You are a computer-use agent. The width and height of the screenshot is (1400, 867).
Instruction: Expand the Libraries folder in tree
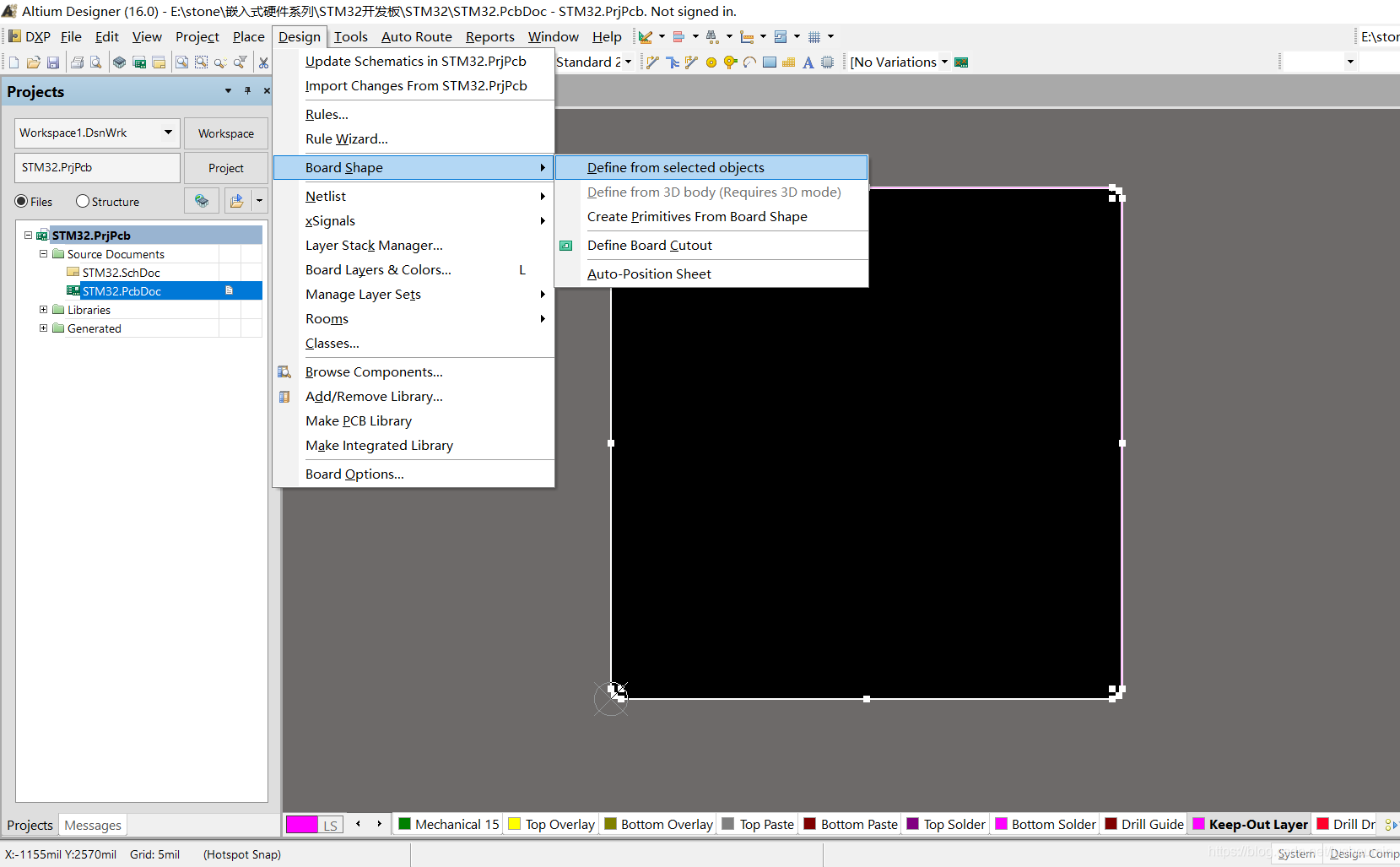(44, 310)
